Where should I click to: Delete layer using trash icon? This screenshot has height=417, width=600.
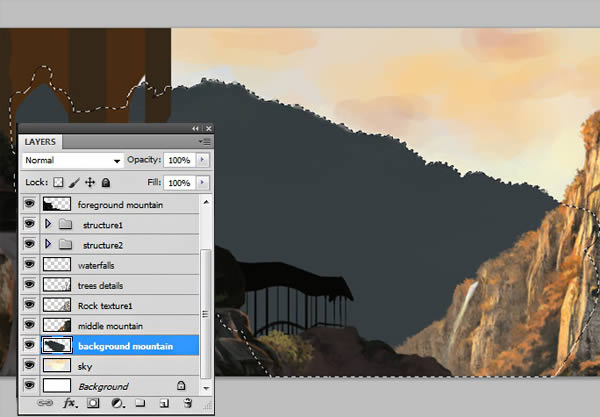click(188, 403)
